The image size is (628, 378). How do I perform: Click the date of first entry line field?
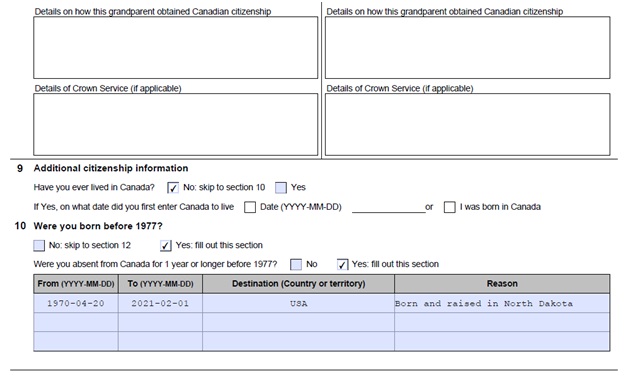click(388, 207)
